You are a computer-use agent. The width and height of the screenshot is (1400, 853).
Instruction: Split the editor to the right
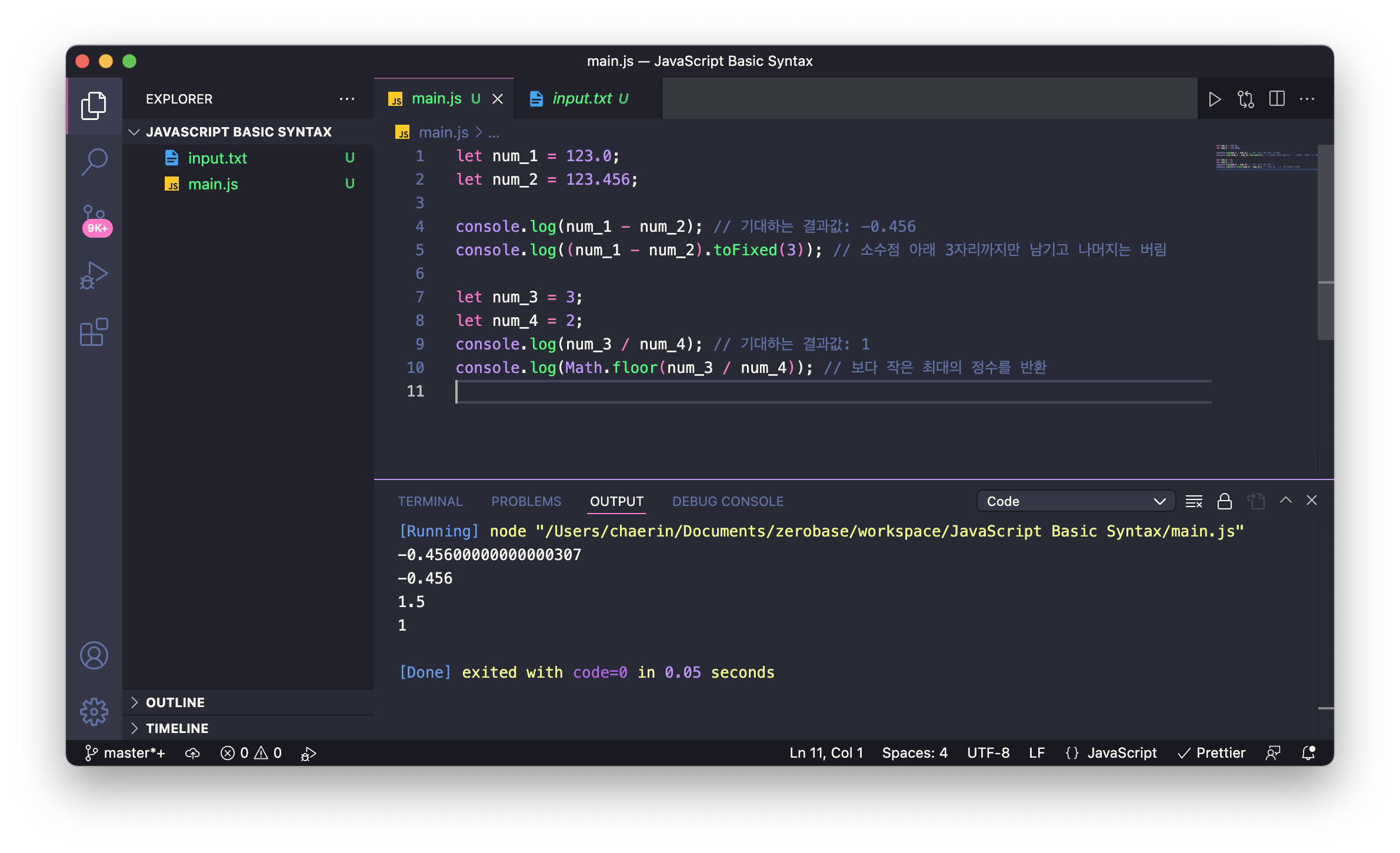[x=1276, y=99]
